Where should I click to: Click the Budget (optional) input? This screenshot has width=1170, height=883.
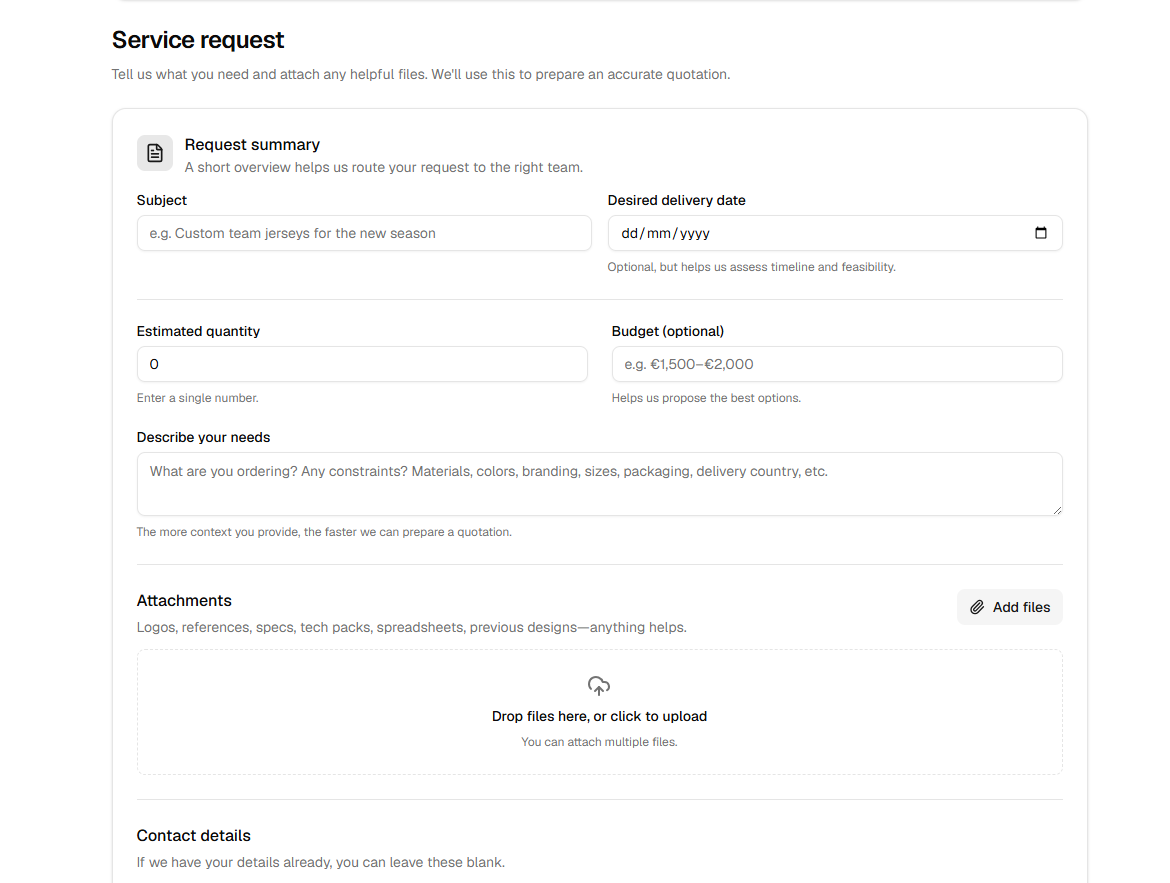(837, 364)
